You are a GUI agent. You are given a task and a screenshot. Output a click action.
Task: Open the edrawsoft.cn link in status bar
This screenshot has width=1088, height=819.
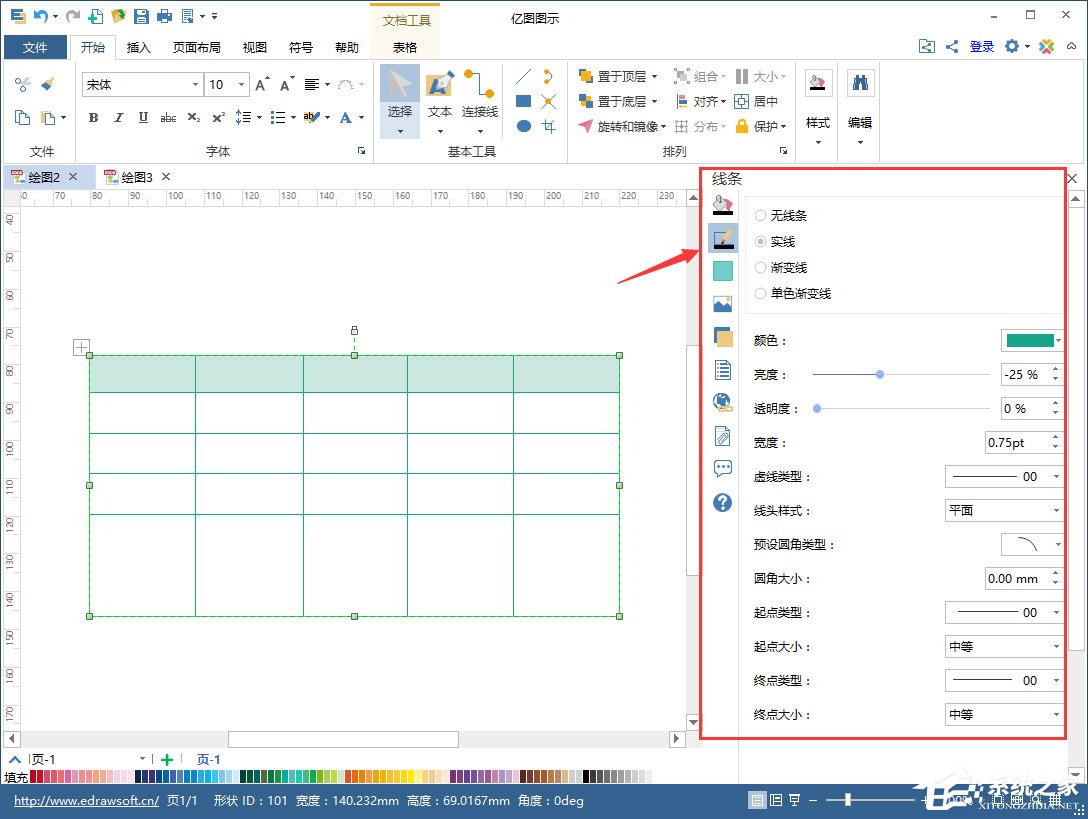tap(85, 800)
